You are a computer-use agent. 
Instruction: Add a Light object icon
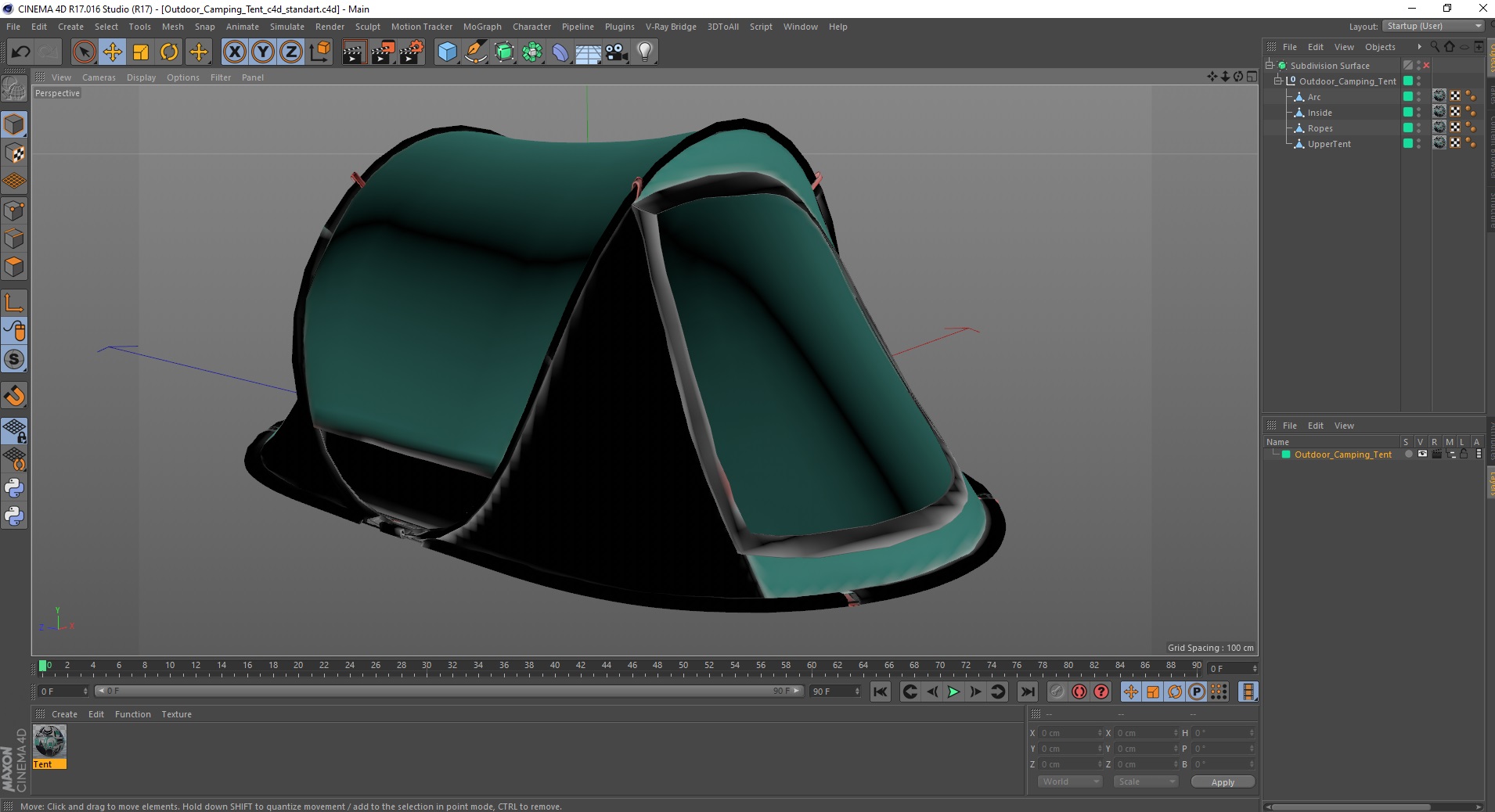(x=644, y=52)
